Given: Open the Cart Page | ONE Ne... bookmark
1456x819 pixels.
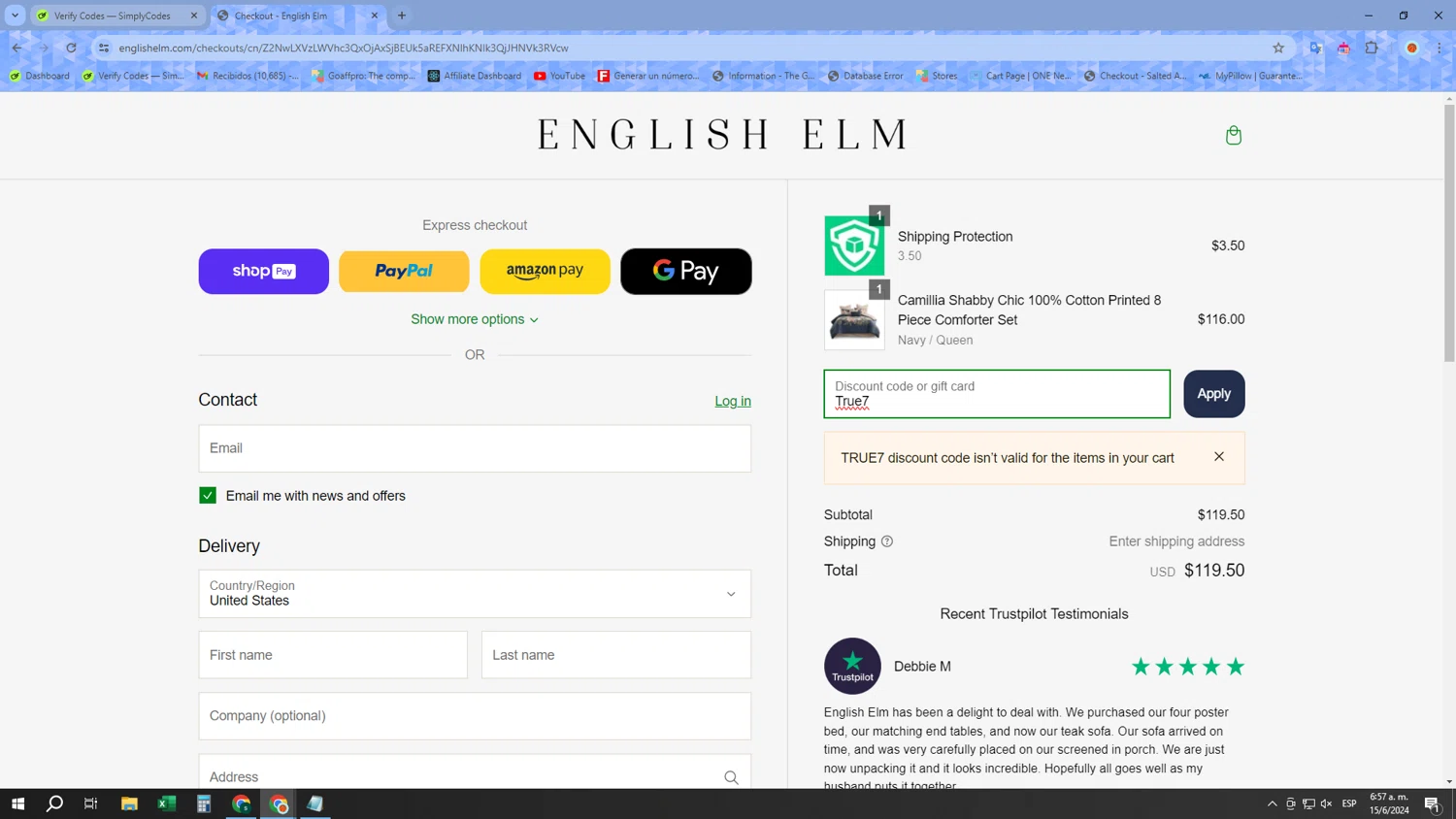Looking at the screenshot, I should pyautogui.click(x=1019, y=76).
